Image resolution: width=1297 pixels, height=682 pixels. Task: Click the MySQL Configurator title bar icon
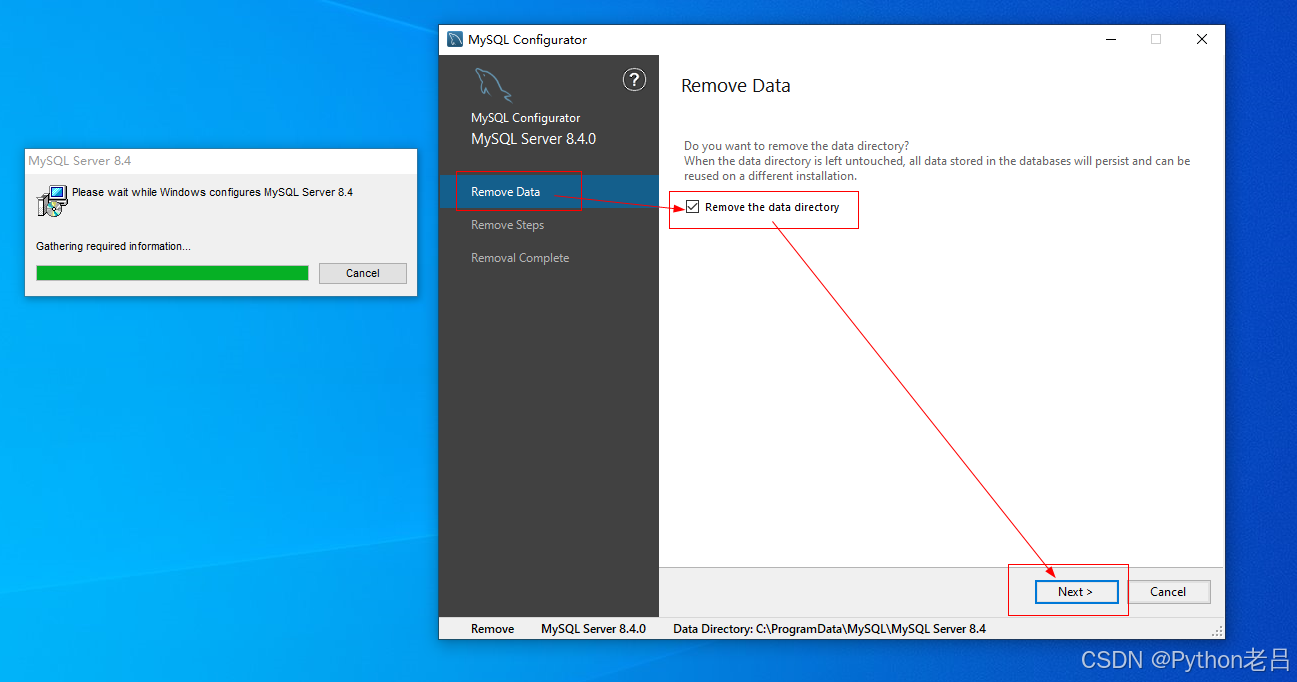pos(455,40)
